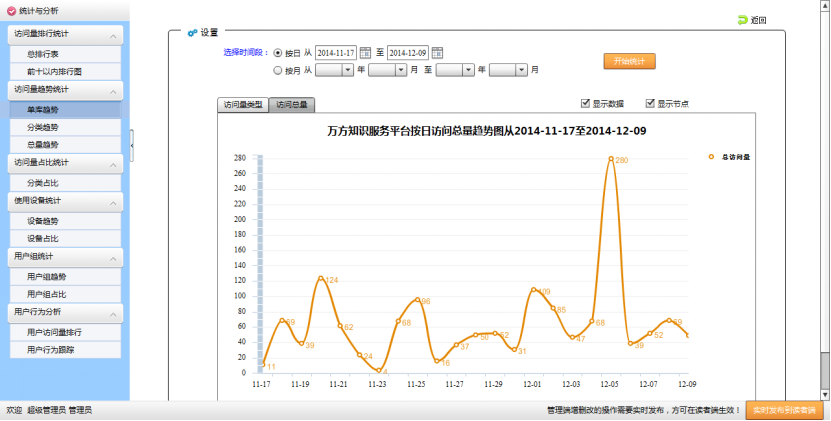Toggle the 显示节点 checkbox
The width and height of the screenshot is (831, 421).
[650, 103]
